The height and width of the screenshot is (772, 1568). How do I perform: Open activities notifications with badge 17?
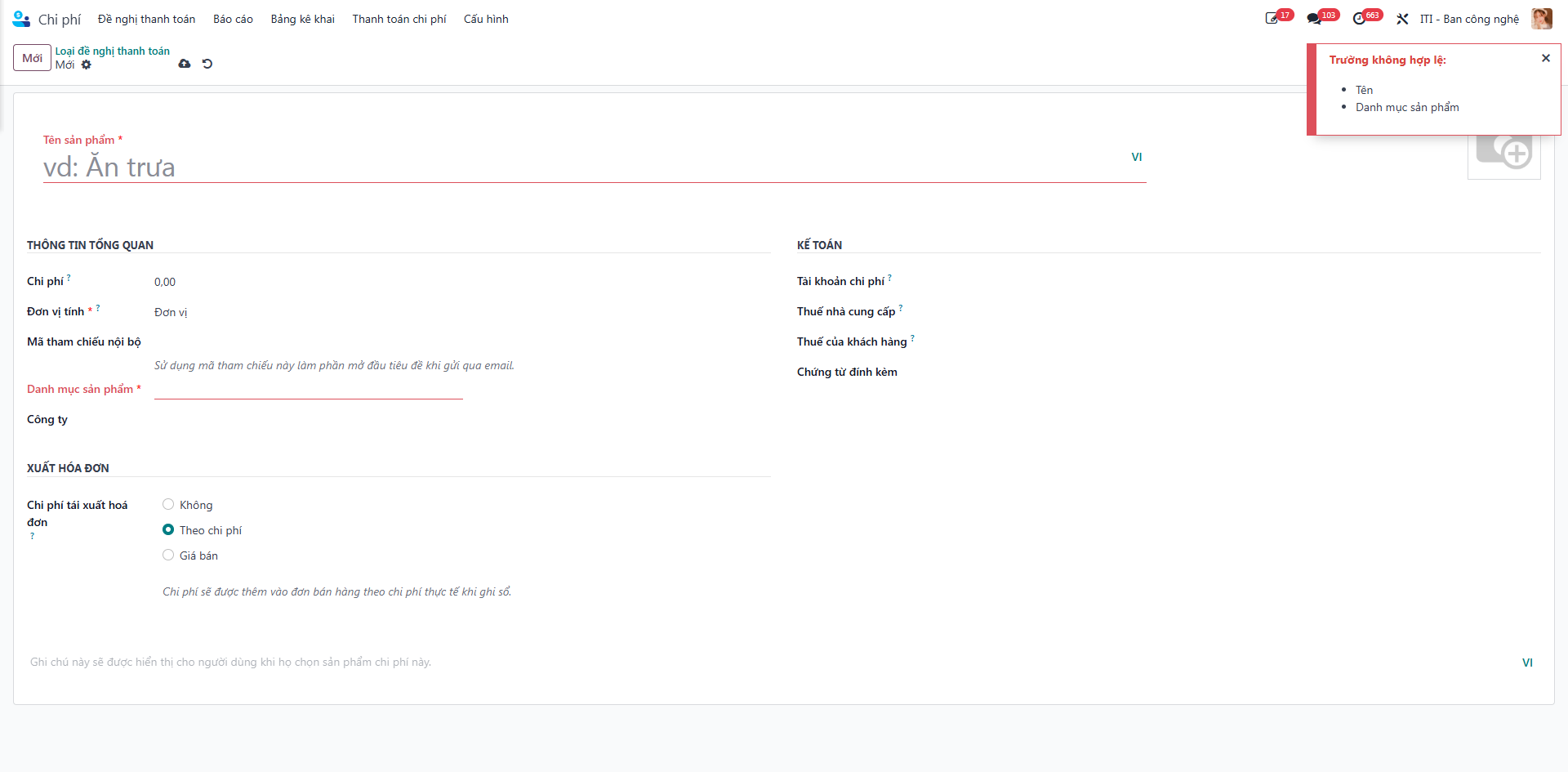pos(1278,18)
